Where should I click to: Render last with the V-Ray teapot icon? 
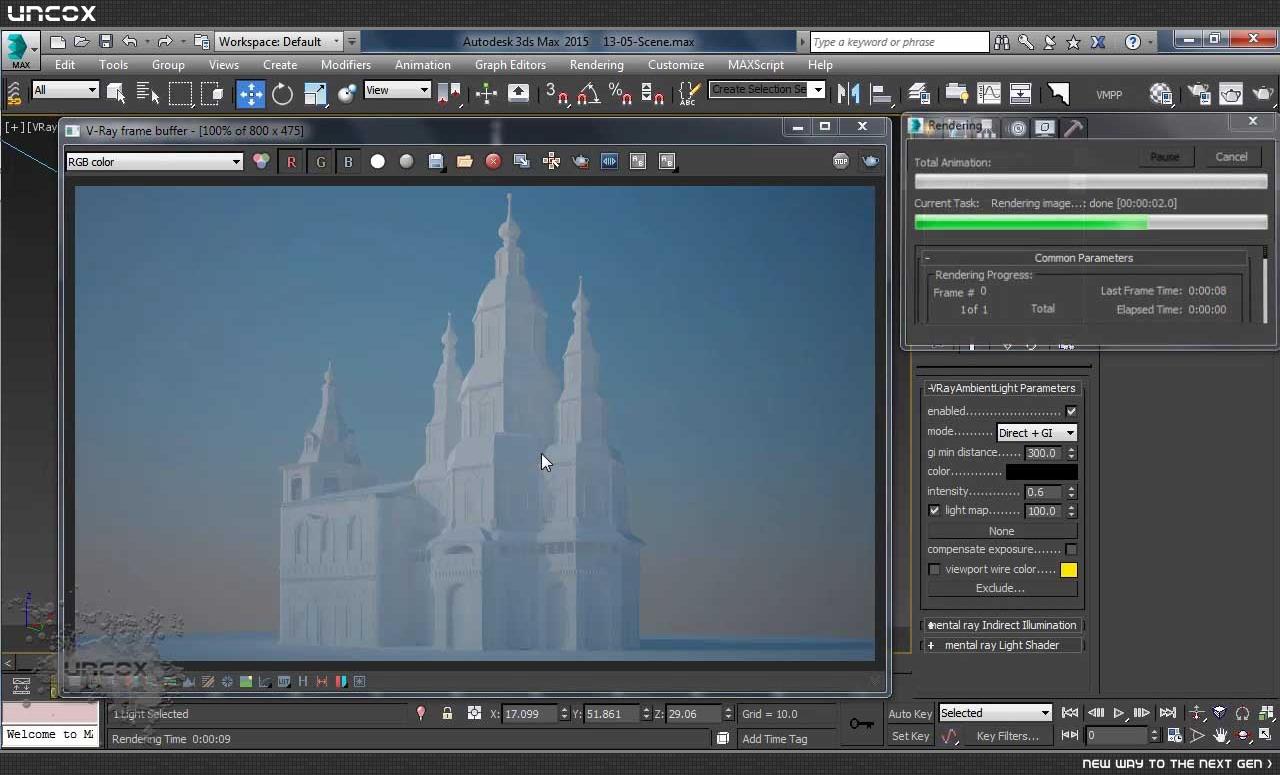pos(871,161)
